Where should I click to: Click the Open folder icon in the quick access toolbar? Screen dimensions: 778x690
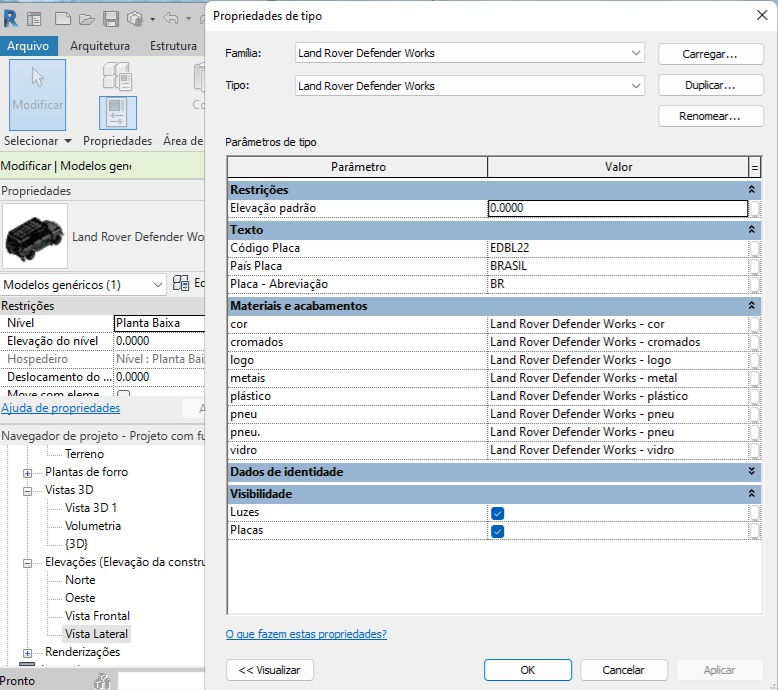86,19
